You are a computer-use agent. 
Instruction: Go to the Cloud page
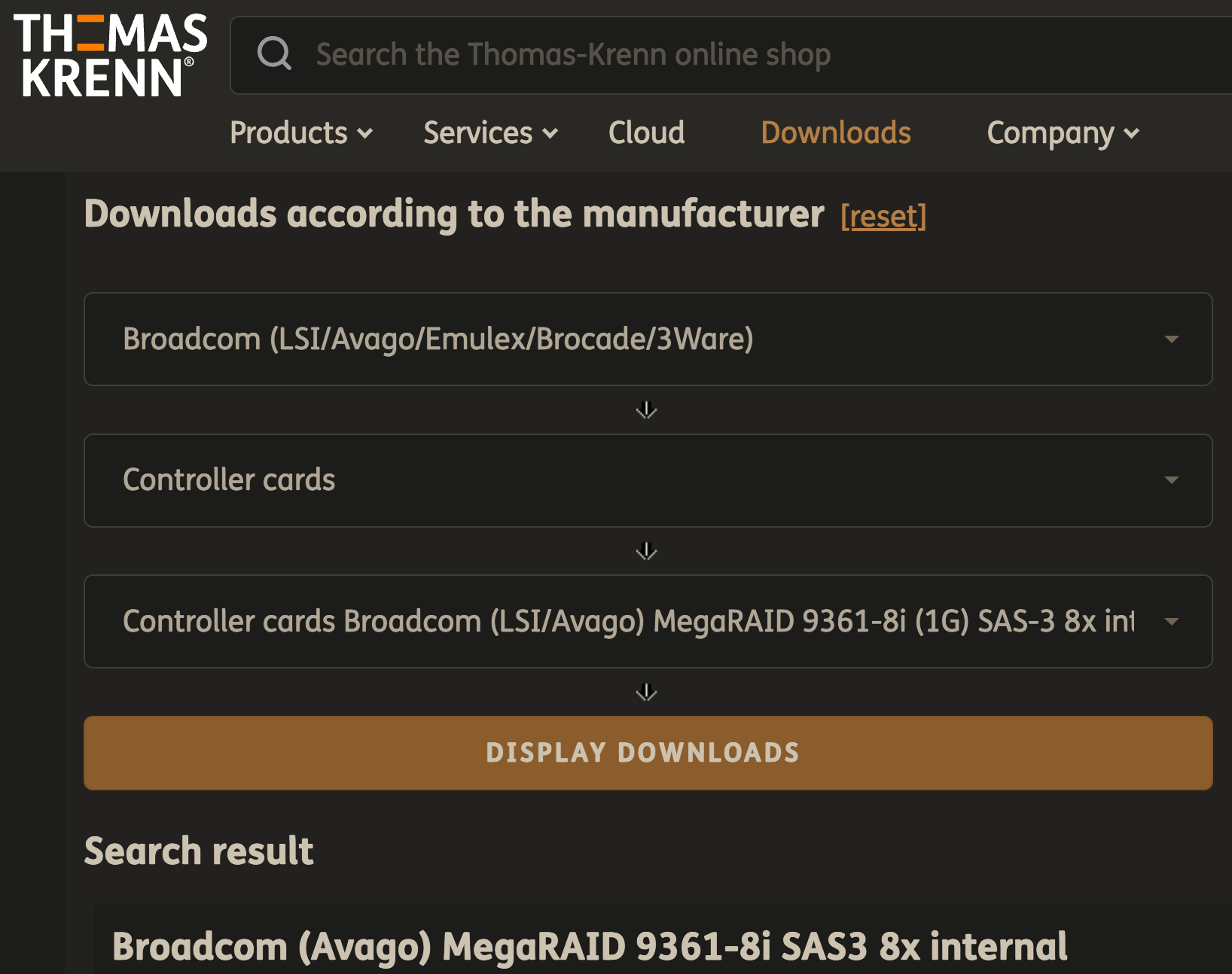(x=647, y=133)
